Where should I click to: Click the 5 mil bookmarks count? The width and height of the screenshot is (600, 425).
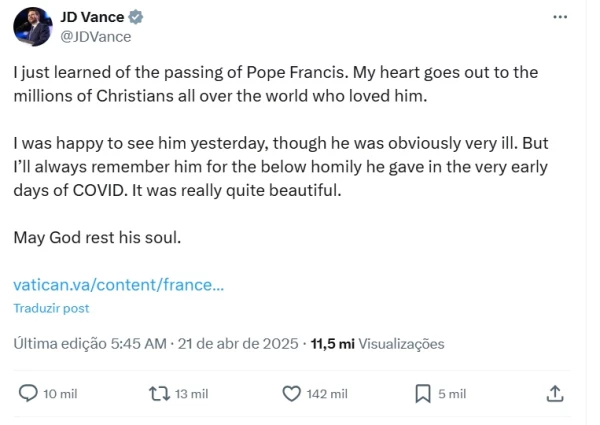point(452,394)
